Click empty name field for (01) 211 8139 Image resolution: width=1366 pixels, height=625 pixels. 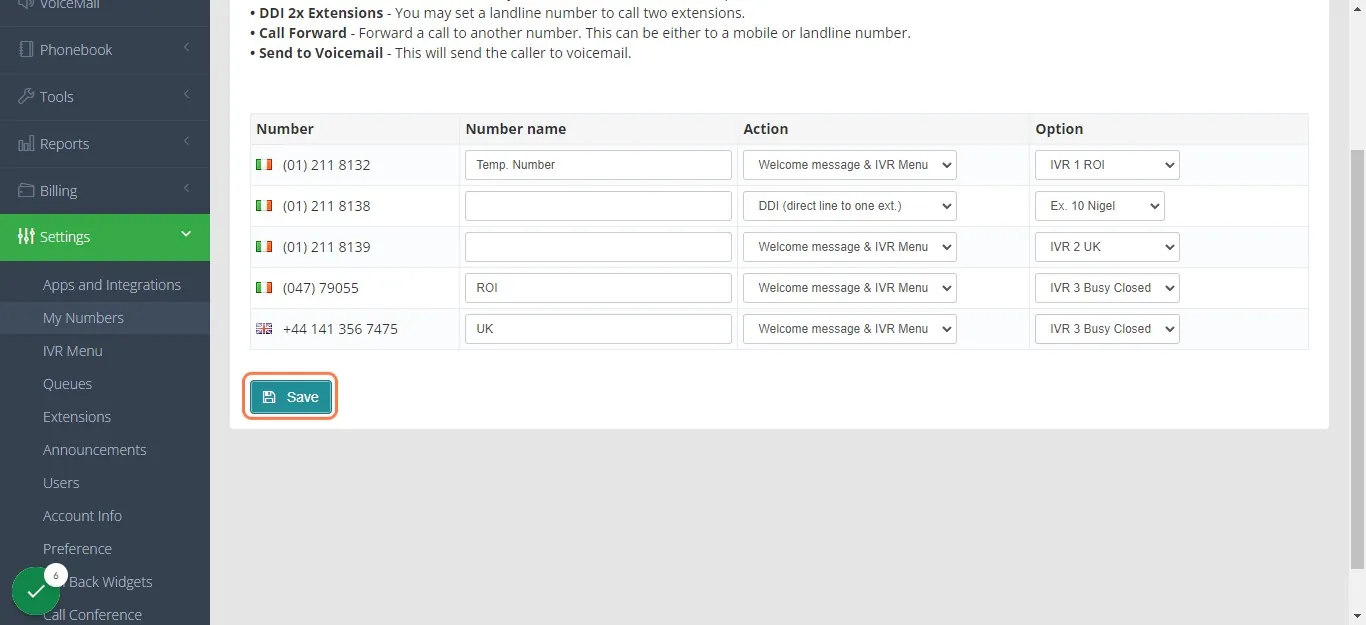click(x=598, y=247)
